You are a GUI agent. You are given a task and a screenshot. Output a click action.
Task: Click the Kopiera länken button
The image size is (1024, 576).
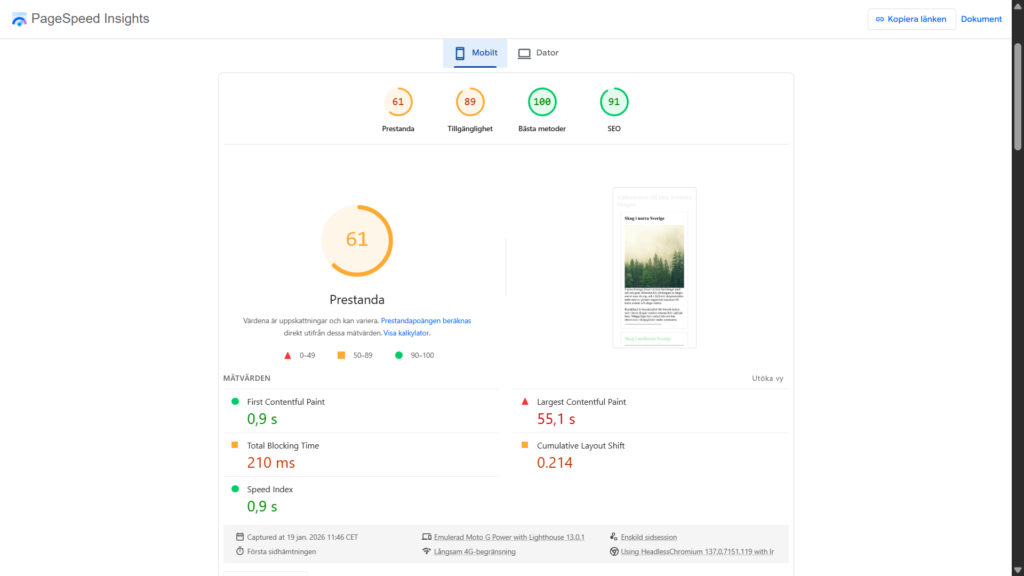(x=911, y=19)
